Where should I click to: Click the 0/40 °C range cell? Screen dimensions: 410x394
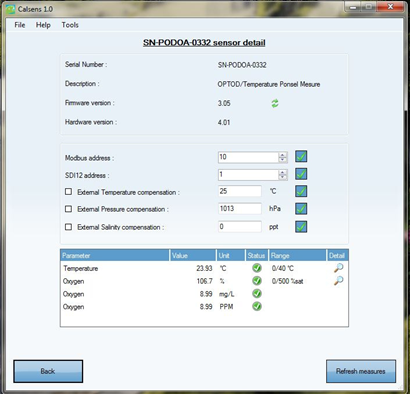point(283,268)
